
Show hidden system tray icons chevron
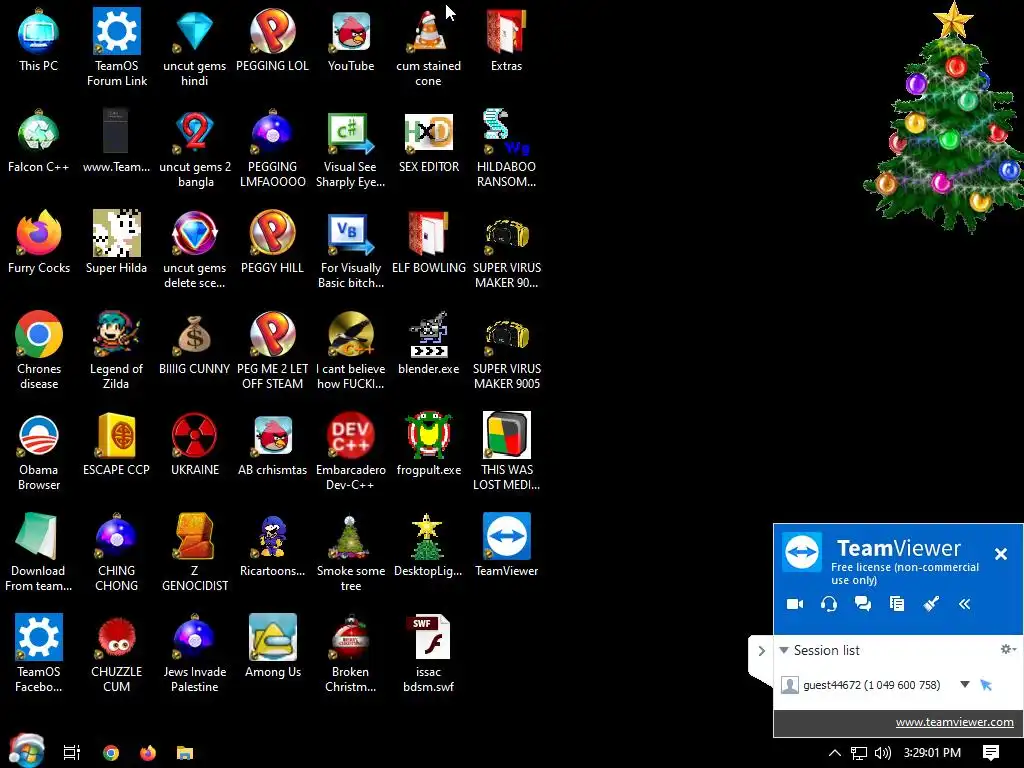[835, 753]
